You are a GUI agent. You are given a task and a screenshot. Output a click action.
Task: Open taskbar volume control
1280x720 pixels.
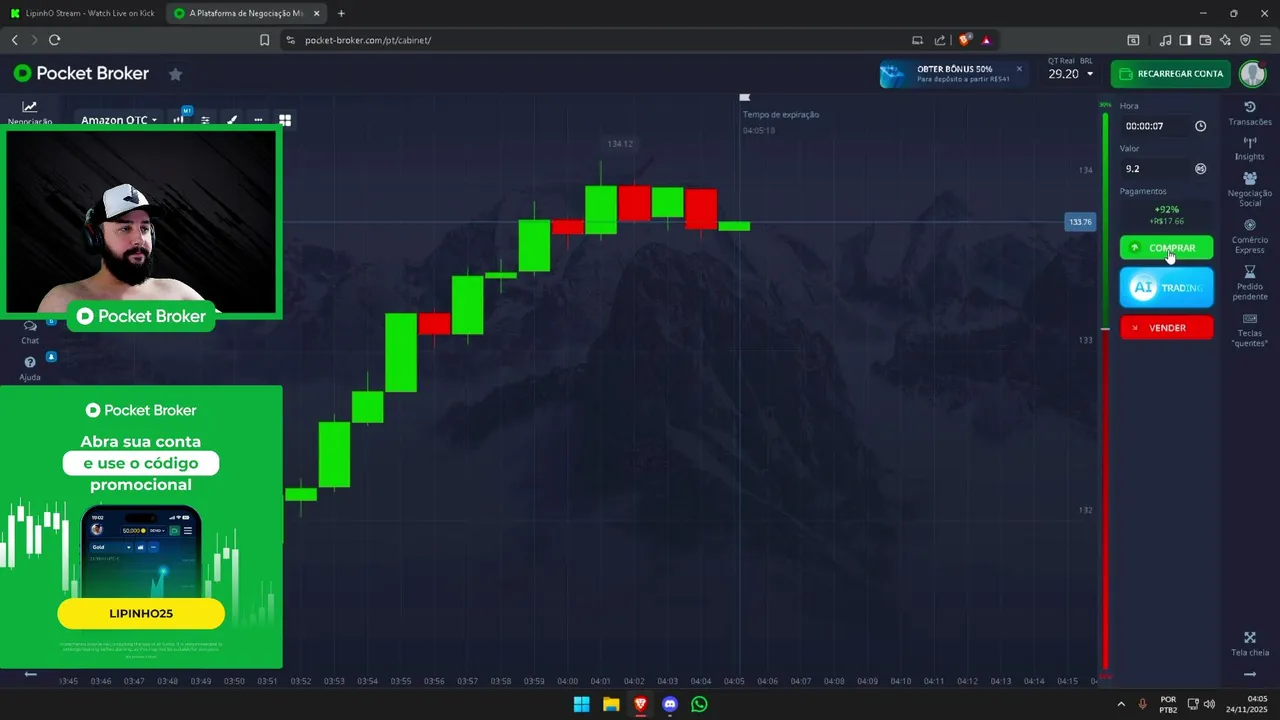tap(1210, 704)
